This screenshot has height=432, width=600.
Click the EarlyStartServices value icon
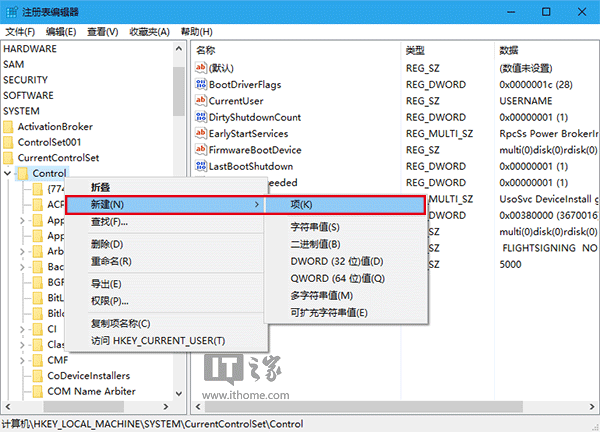pos(200,134)
